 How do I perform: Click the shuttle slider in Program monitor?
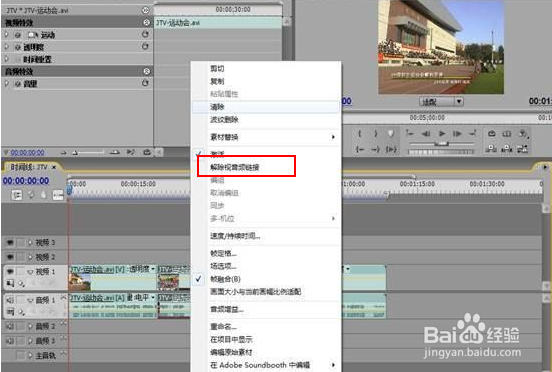[x=441, y=144]
